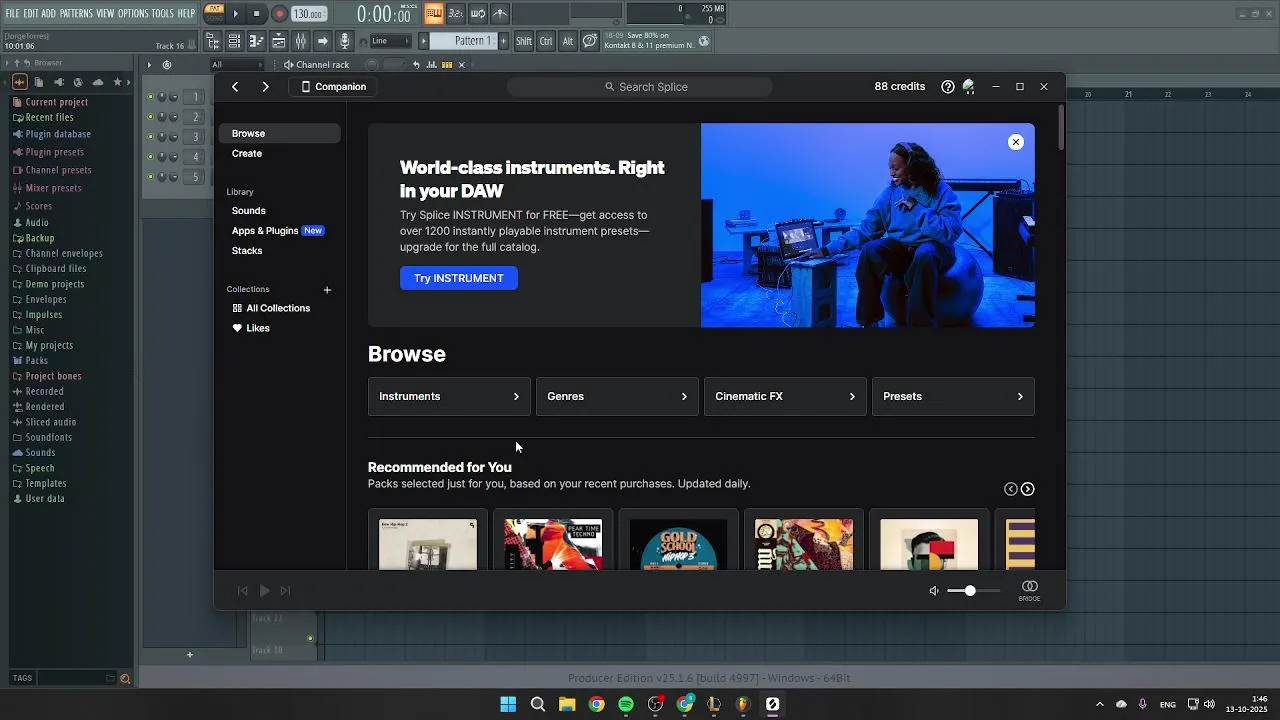Open the TOOLS menu
This screenshot has height=720, width=1280.
tap(163, 14)
